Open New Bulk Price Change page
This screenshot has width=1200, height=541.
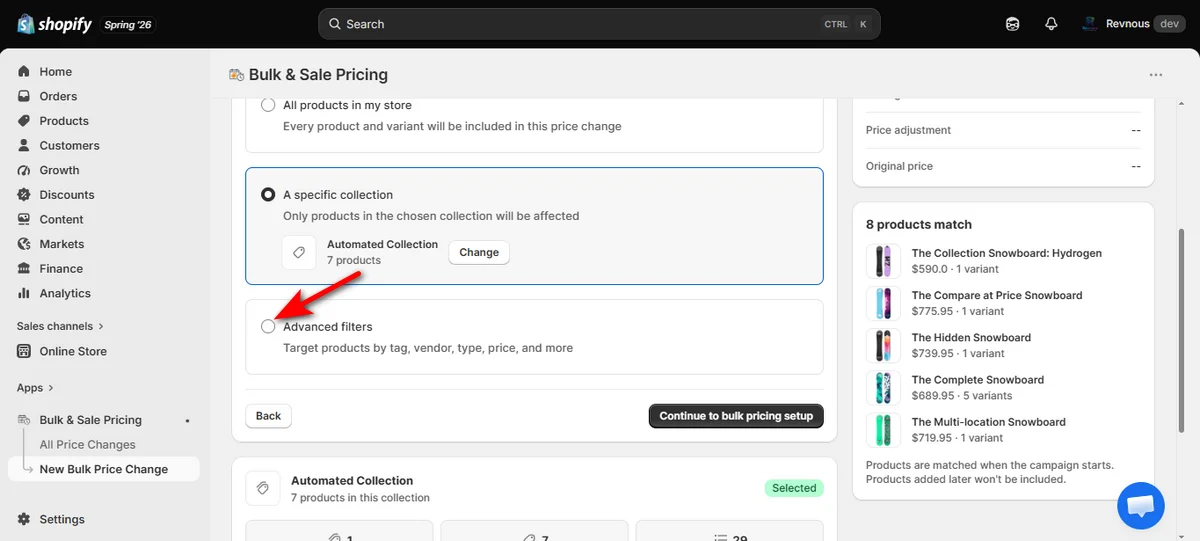[x=104, y=469]
